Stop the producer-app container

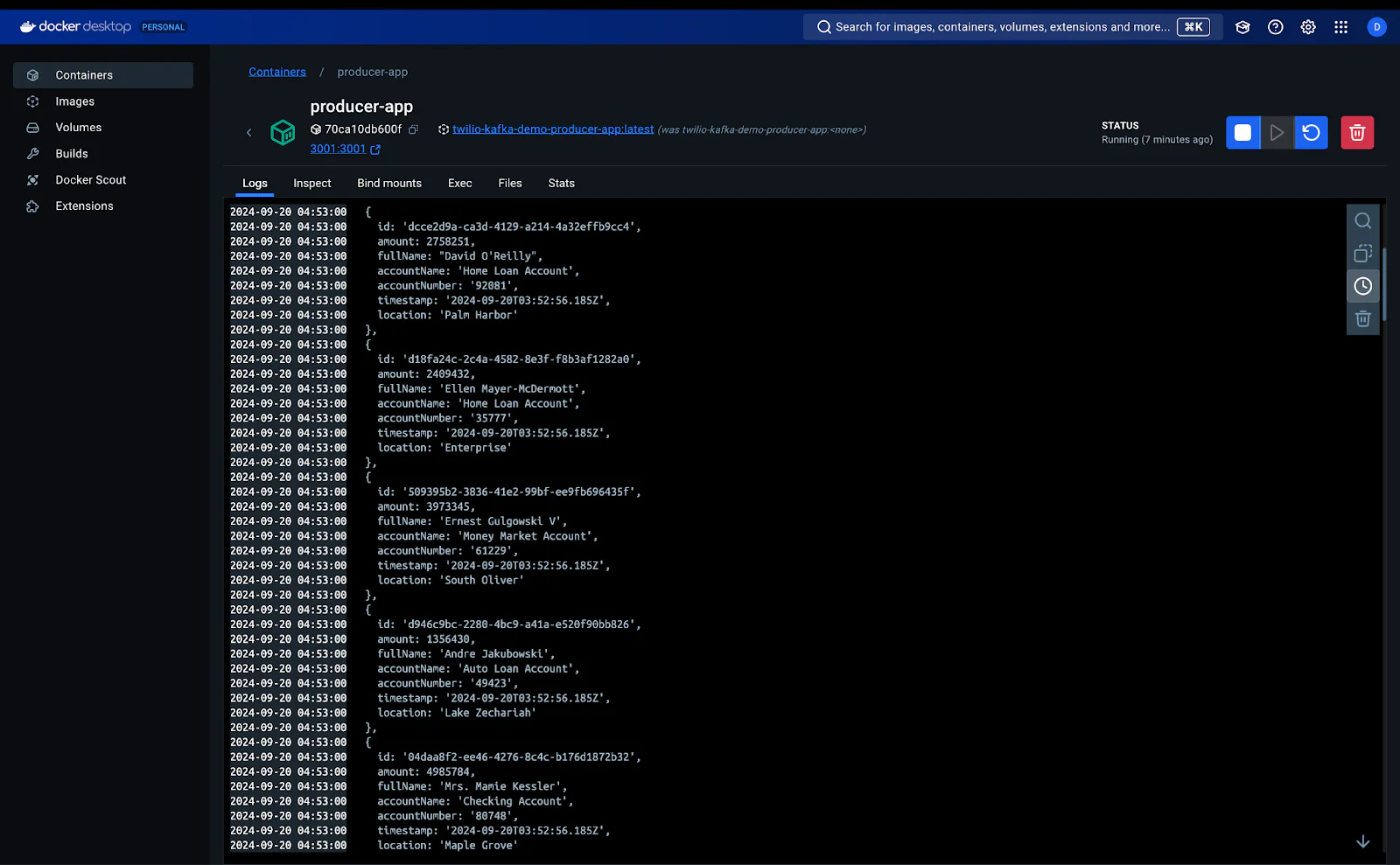(x=1242, y=133)
